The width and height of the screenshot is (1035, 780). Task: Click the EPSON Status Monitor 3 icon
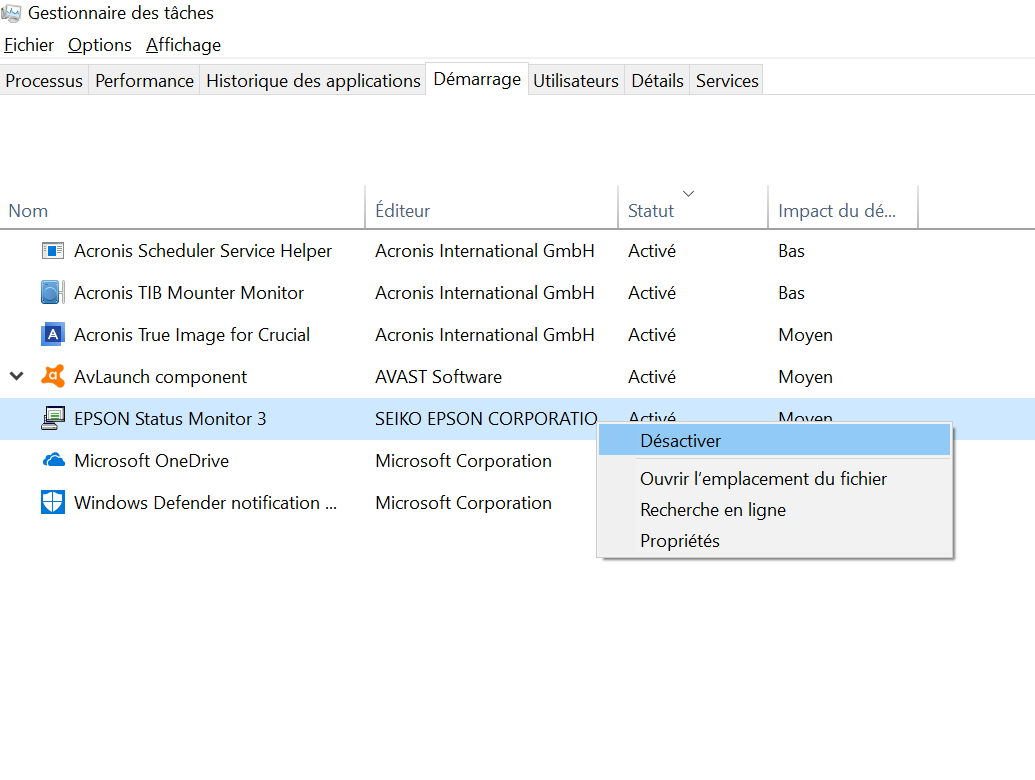coord(52,419)
